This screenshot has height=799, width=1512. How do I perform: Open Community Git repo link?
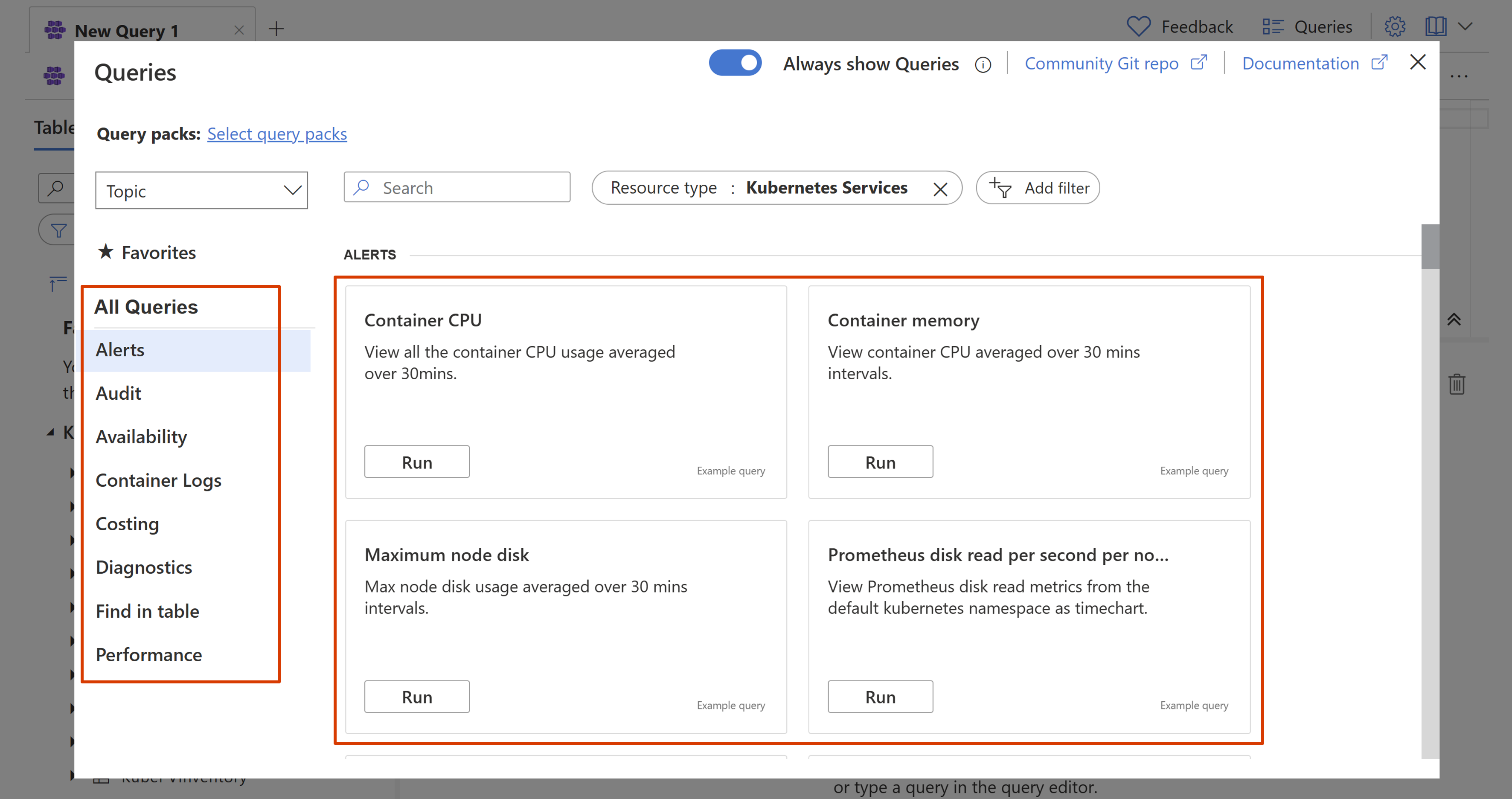click(1101, 64)
